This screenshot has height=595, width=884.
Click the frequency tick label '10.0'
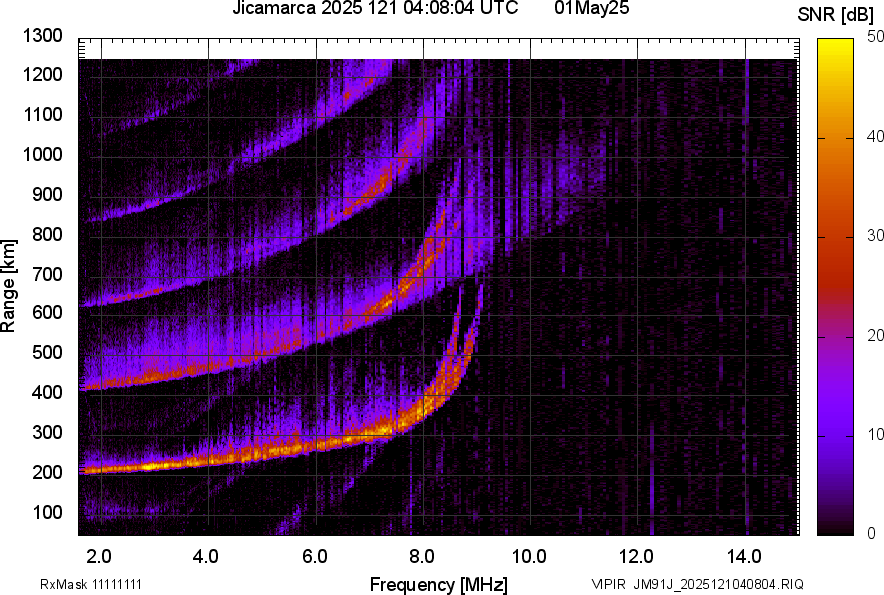coord(528,557)
